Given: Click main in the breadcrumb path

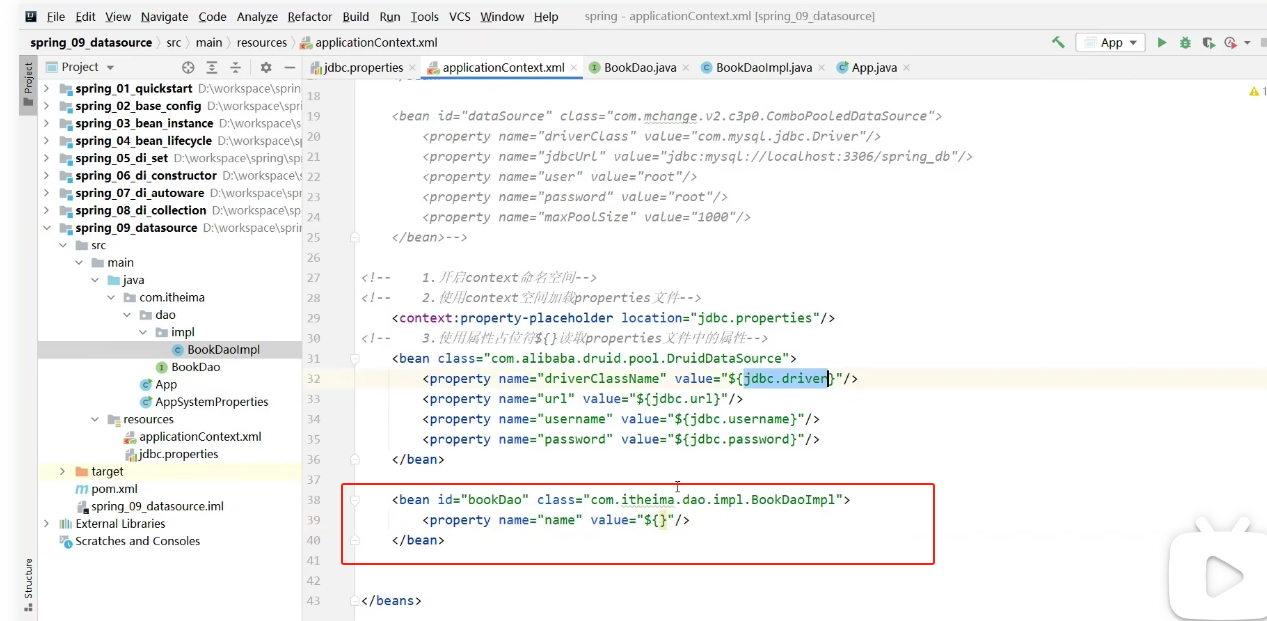Looking at the screenshot, I should click(x=209, y=43).
